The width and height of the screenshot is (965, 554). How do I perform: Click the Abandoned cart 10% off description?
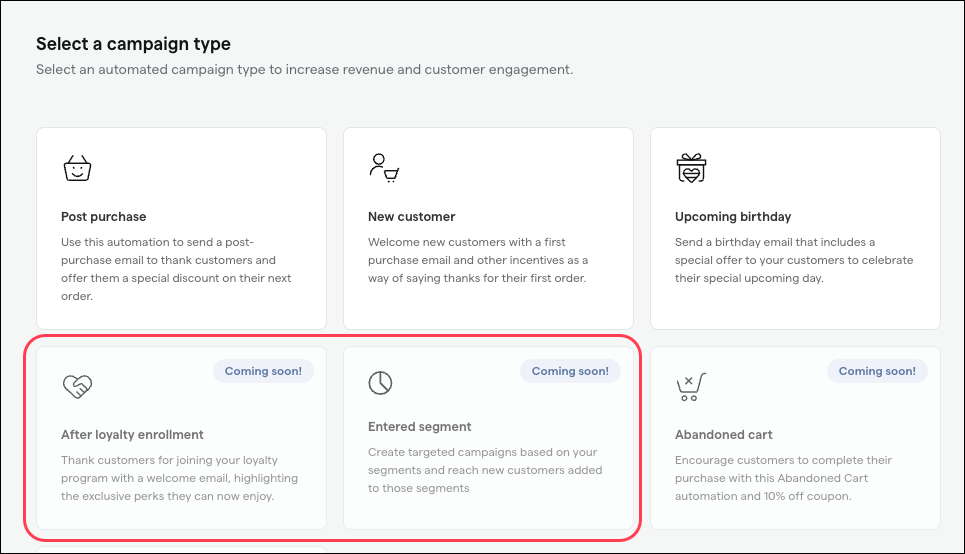(783, 478)
